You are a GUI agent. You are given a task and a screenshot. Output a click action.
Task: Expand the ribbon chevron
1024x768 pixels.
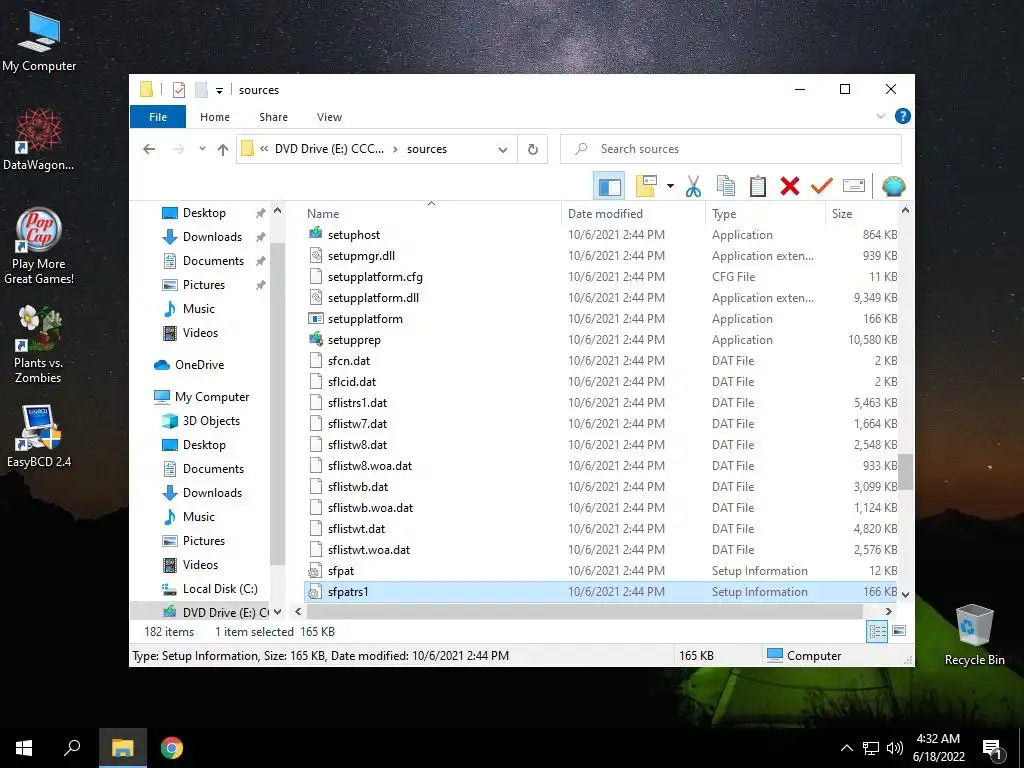[880, 116]
